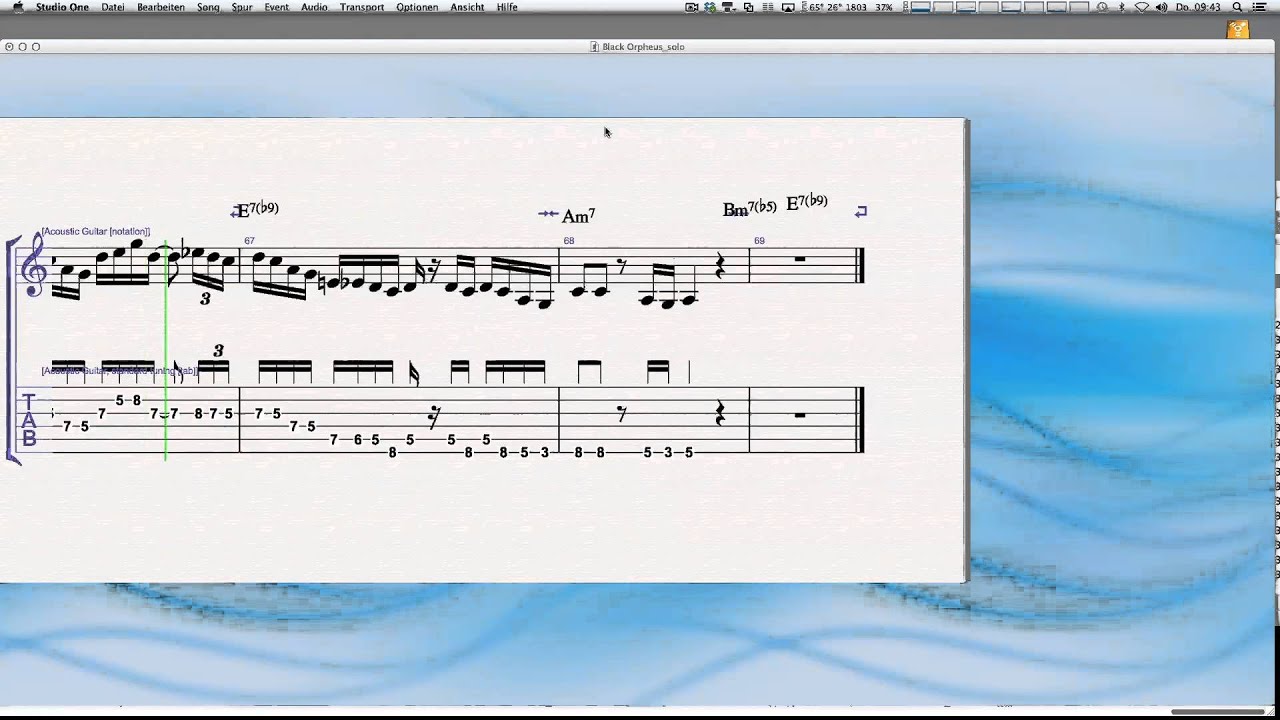Click the AirPlay display icon in menu bar
Image resolution: width=1280 pixels, height=720 pixels.
click(x=788, y=7)
